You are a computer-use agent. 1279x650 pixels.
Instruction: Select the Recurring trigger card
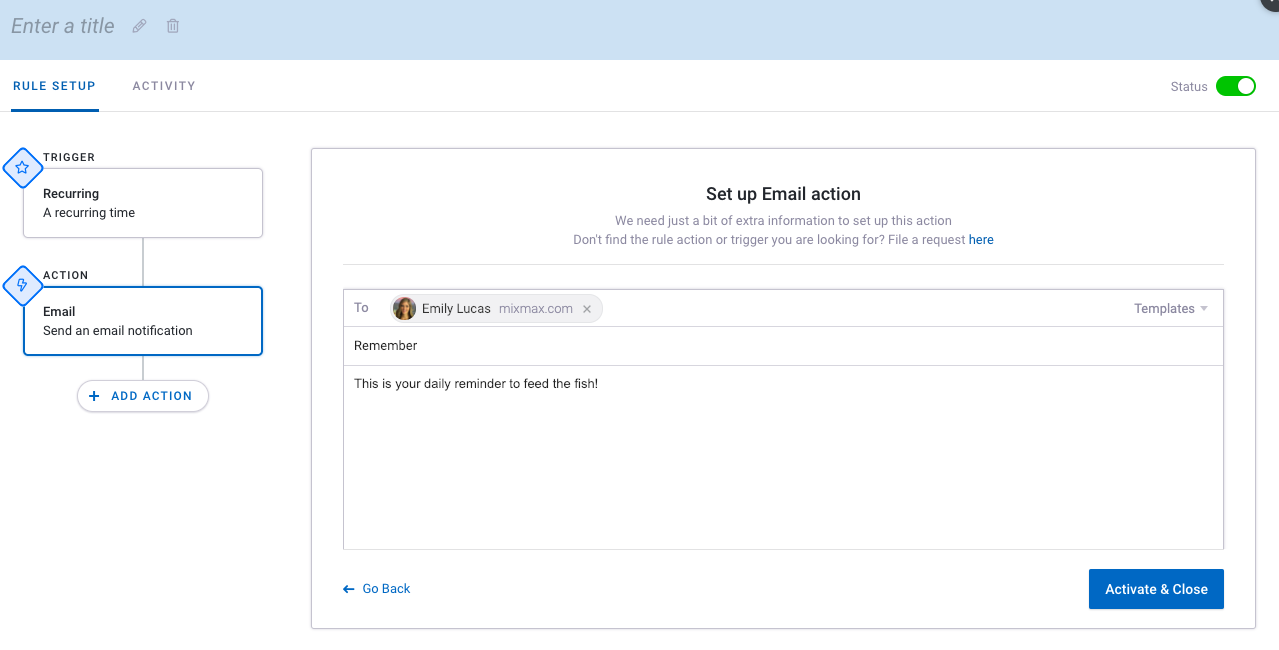coord(143,203)
